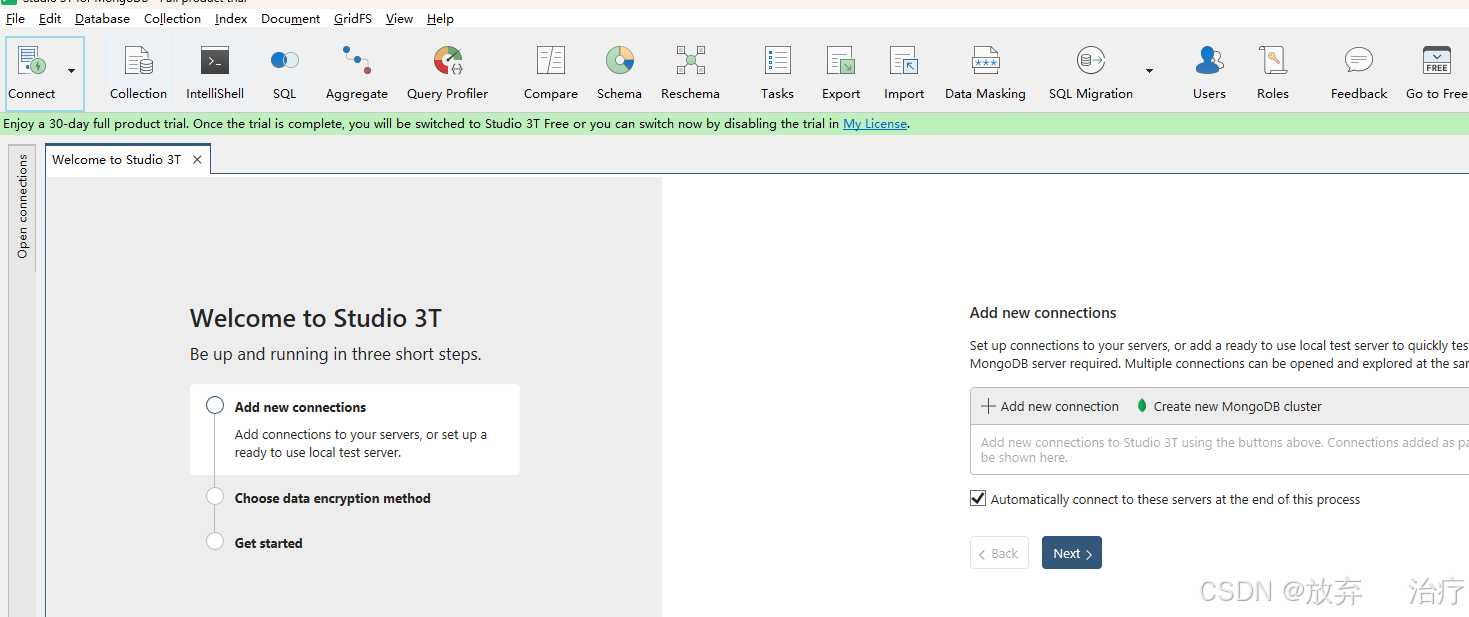Image resolution: width=1469 pixels, height=617 pixels.
Task: Click Create new MongoDB cluster
Action: (x=1229, y=406)
